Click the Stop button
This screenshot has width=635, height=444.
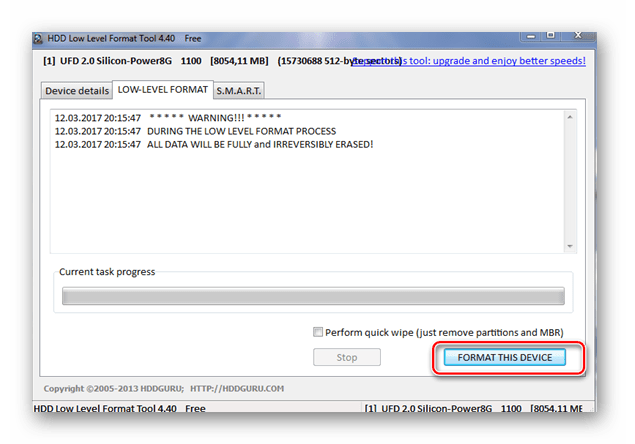tap(347, 357)
